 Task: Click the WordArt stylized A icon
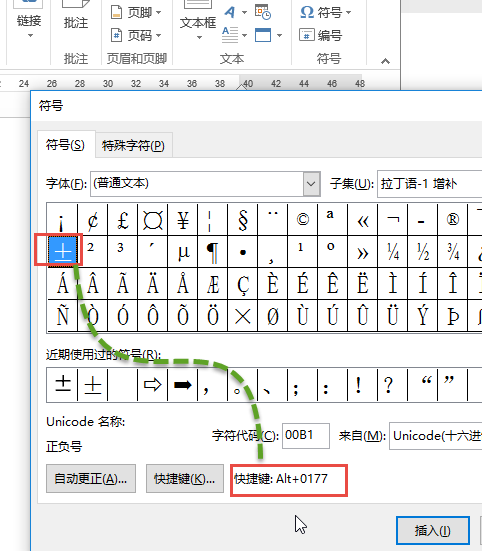click(x=235, y=13)
